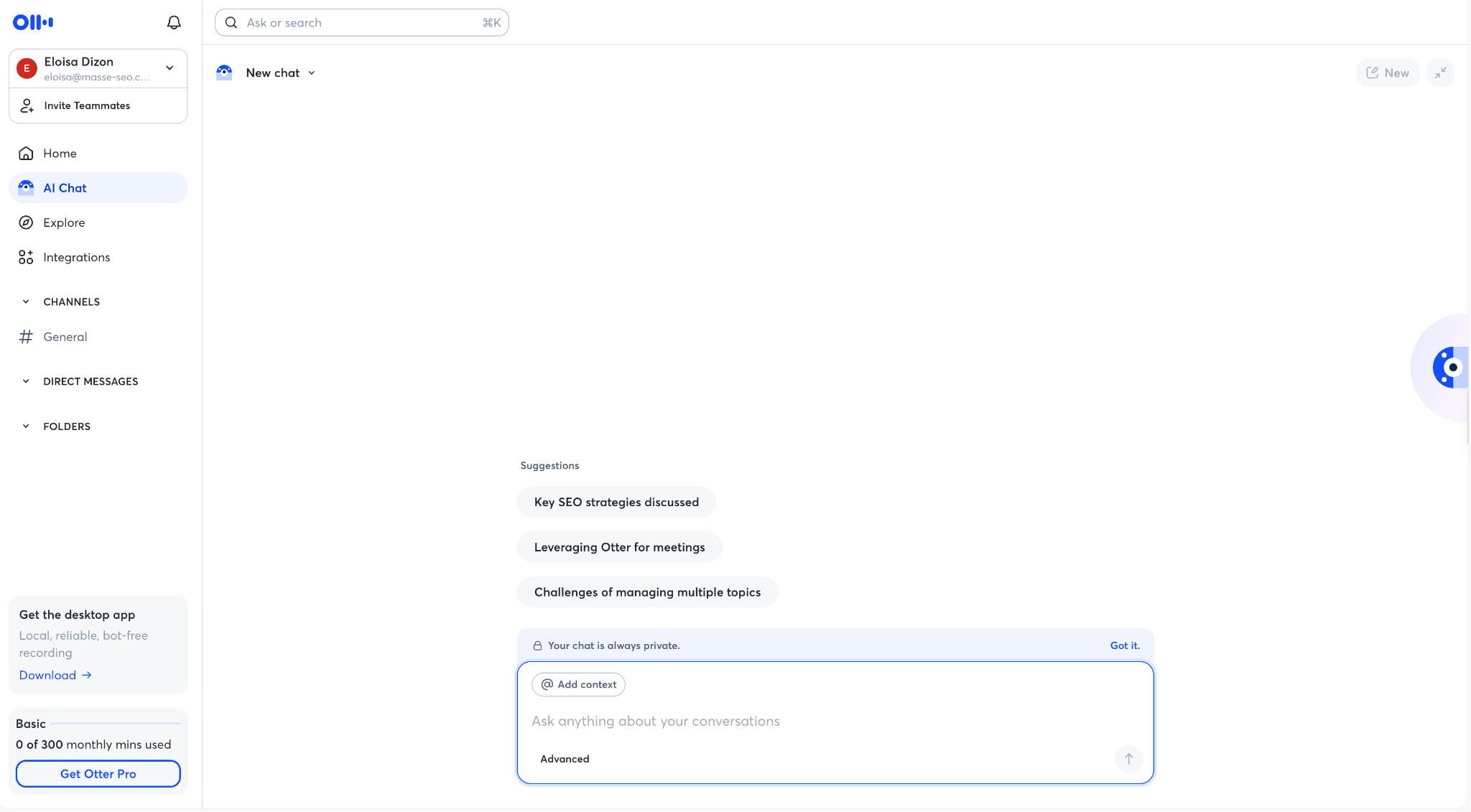Click the Invite Teammates person icon
The height and width of the screenshot is (812, 1471).
tap(27, 106)
